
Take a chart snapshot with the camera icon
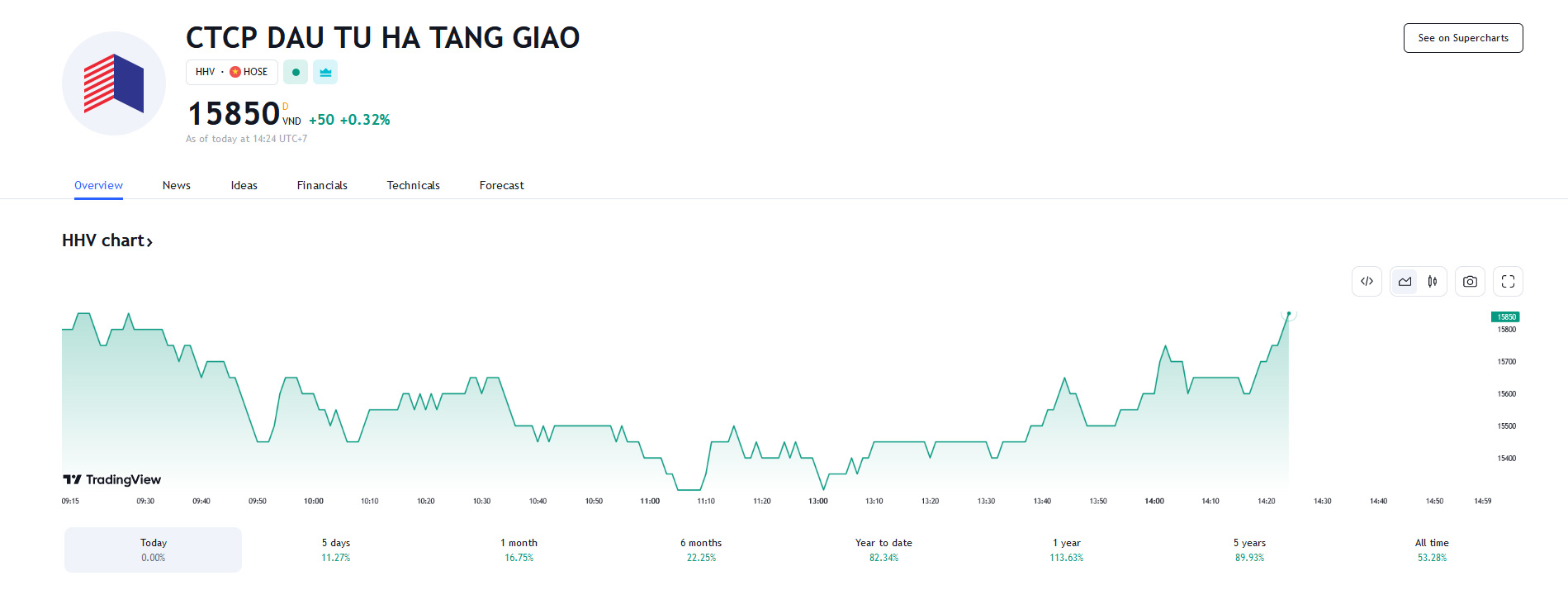[x=1470, y=281]
